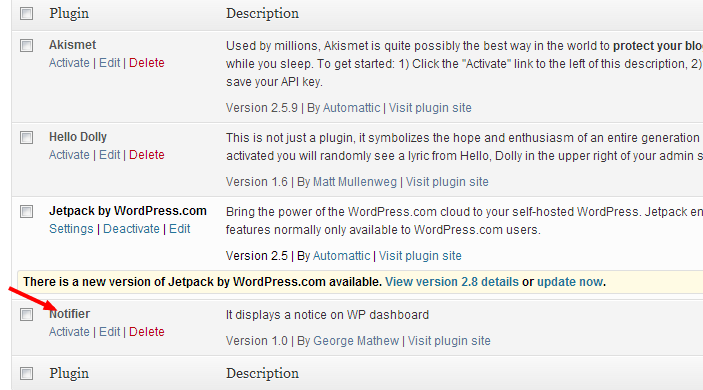Viewport: 703px width, 390px height.
Task: Open Edit for Hello Dolly plugin
Action: [x=109, y=155]
